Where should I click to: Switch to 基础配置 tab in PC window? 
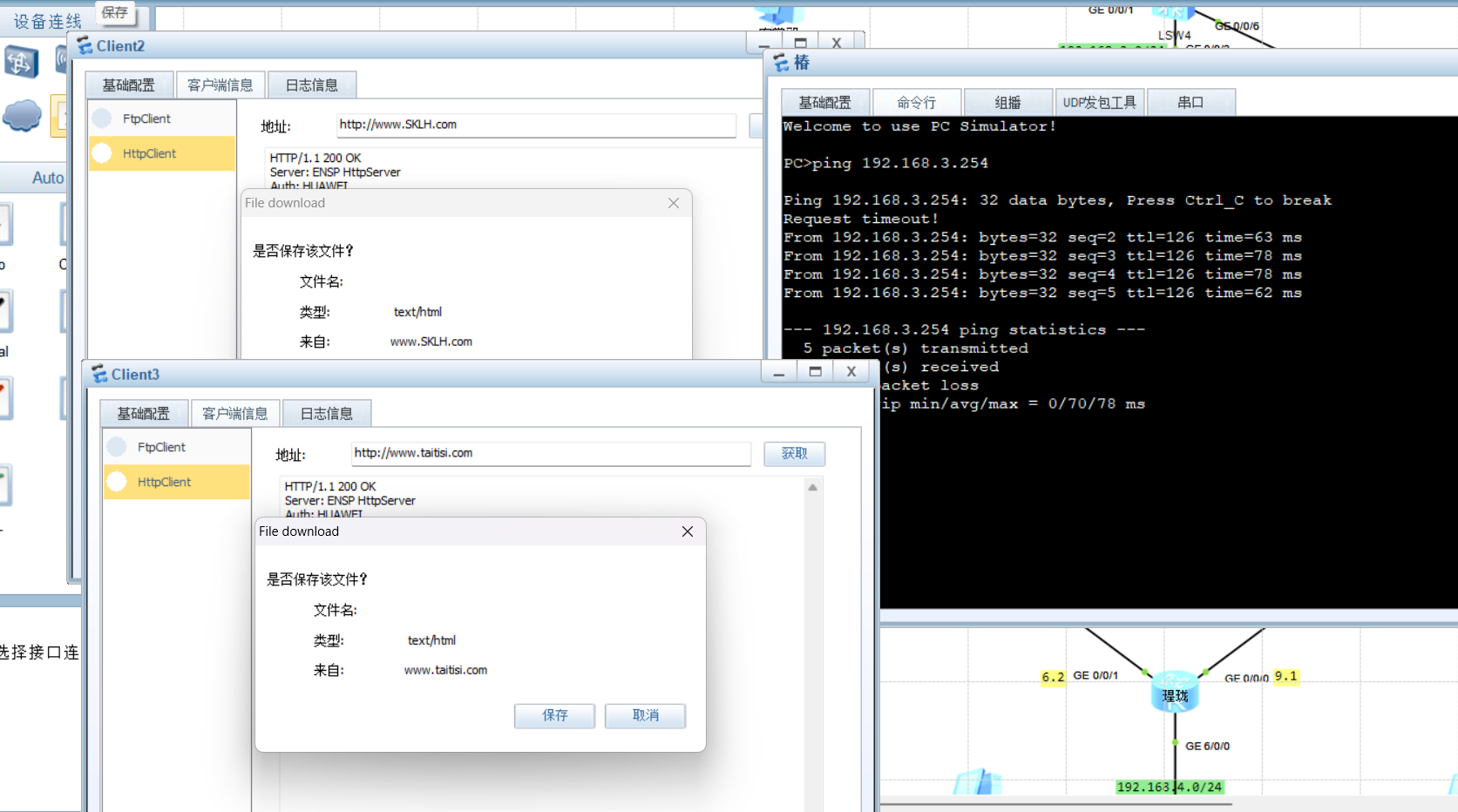[825, 102]
